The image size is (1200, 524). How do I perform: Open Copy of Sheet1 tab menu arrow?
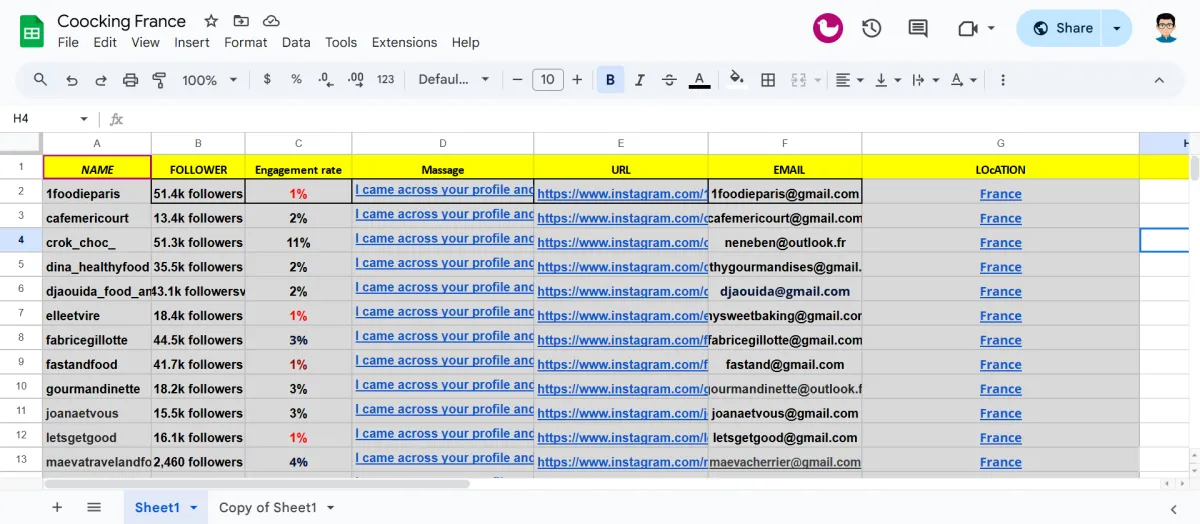tap(330, 507)
